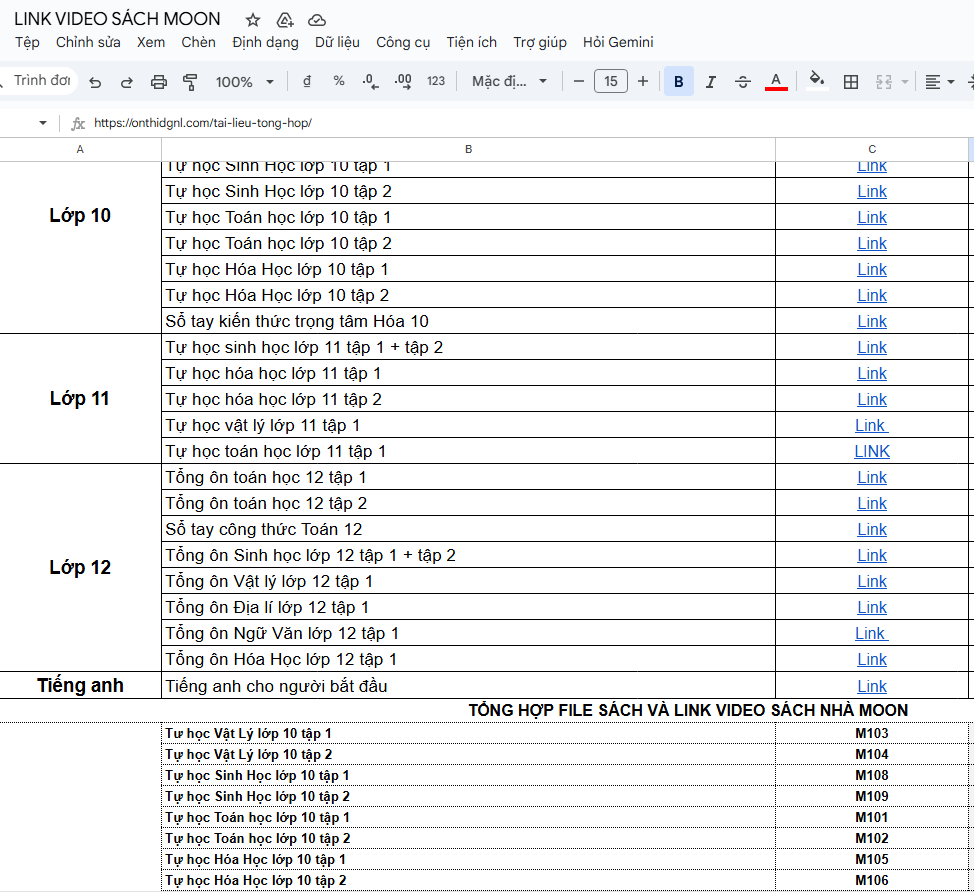Select the paint format roller tool
Screen dimensions: 974x893
coord(190,82)
